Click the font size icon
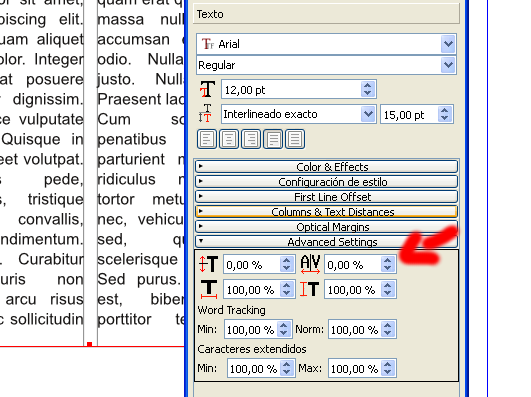Image resolution: width=531 pixels, height=397 pixels. (x=207, y=89)
